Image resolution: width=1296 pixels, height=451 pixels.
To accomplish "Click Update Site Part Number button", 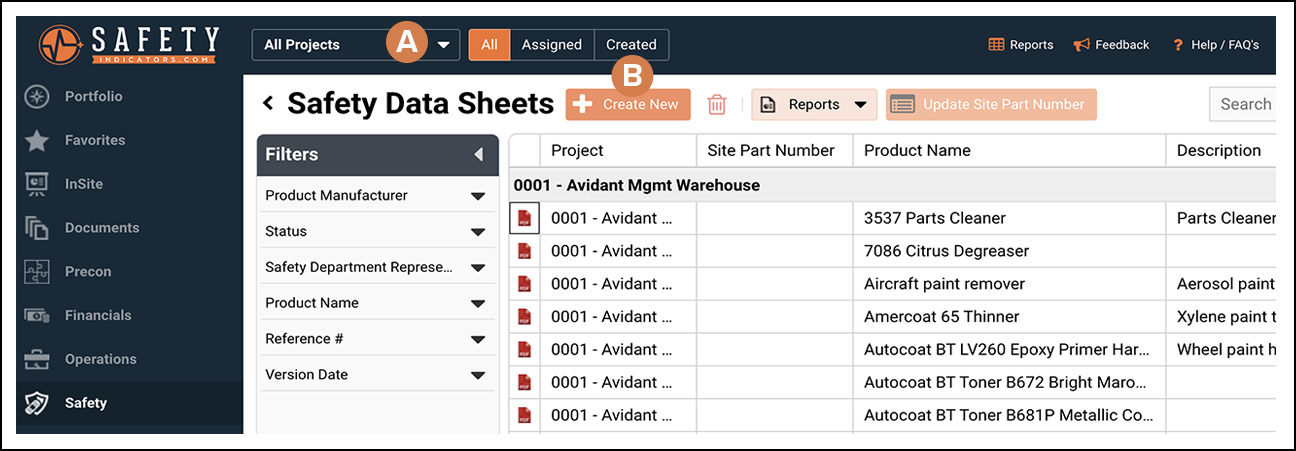I will (x=990, y=105).
